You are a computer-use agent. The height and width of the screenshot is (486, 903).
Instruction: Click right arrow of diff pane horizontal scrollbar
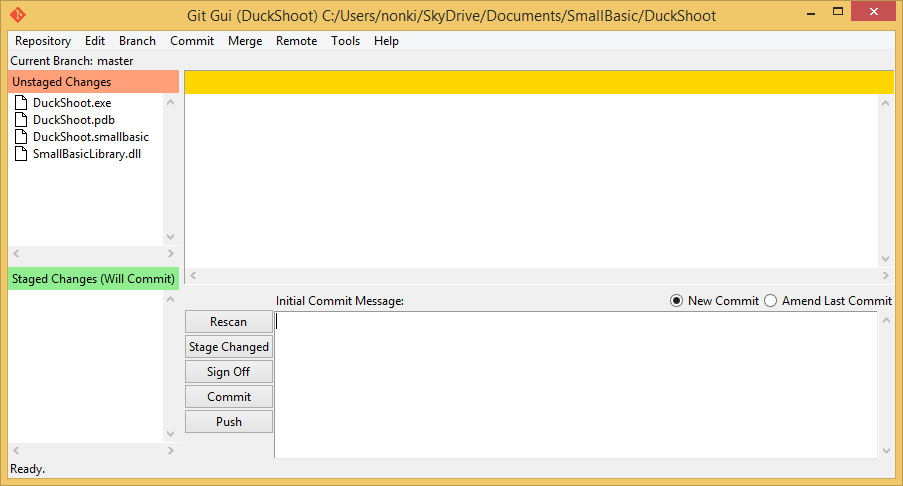[x=886, y=275]
